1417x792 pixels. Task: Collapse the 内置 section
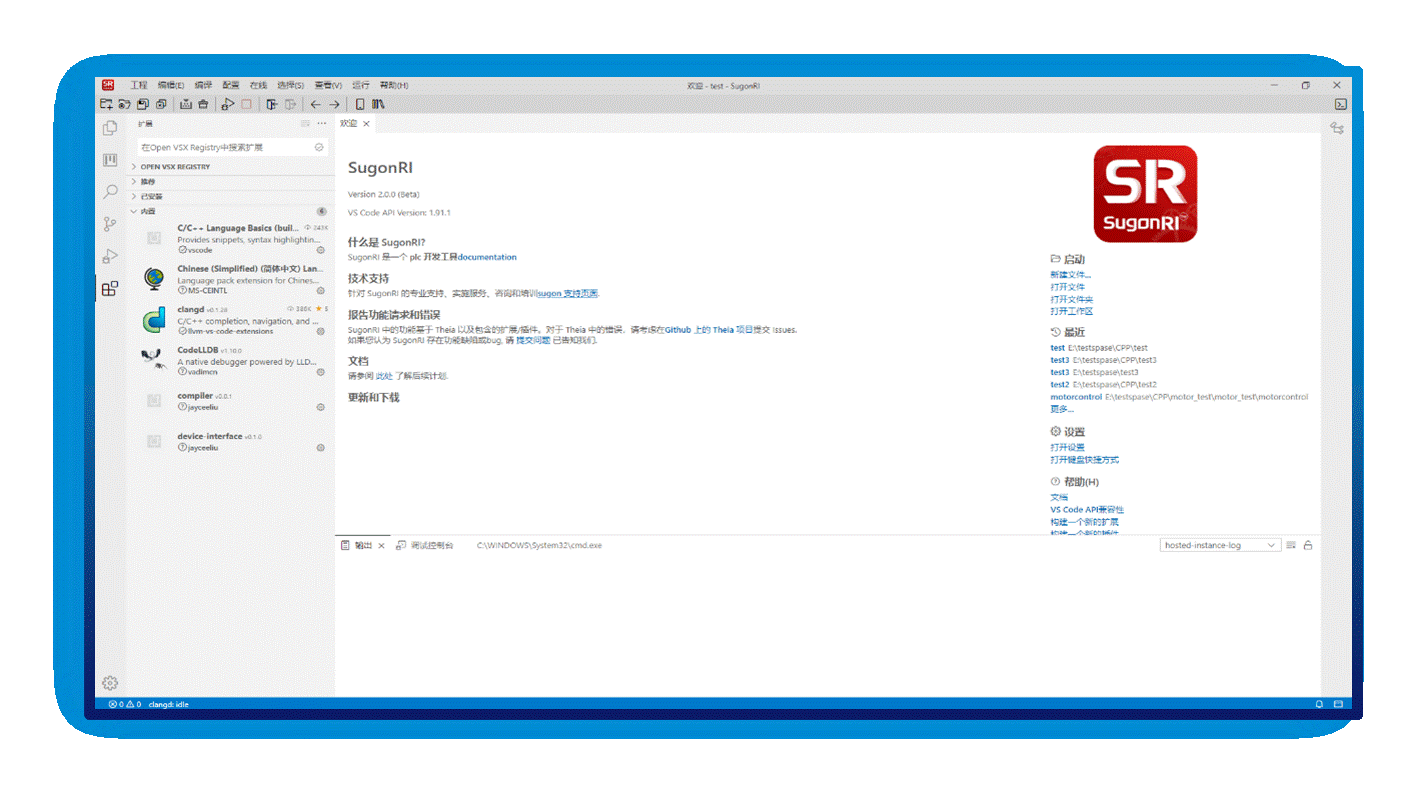click(231, 211)
